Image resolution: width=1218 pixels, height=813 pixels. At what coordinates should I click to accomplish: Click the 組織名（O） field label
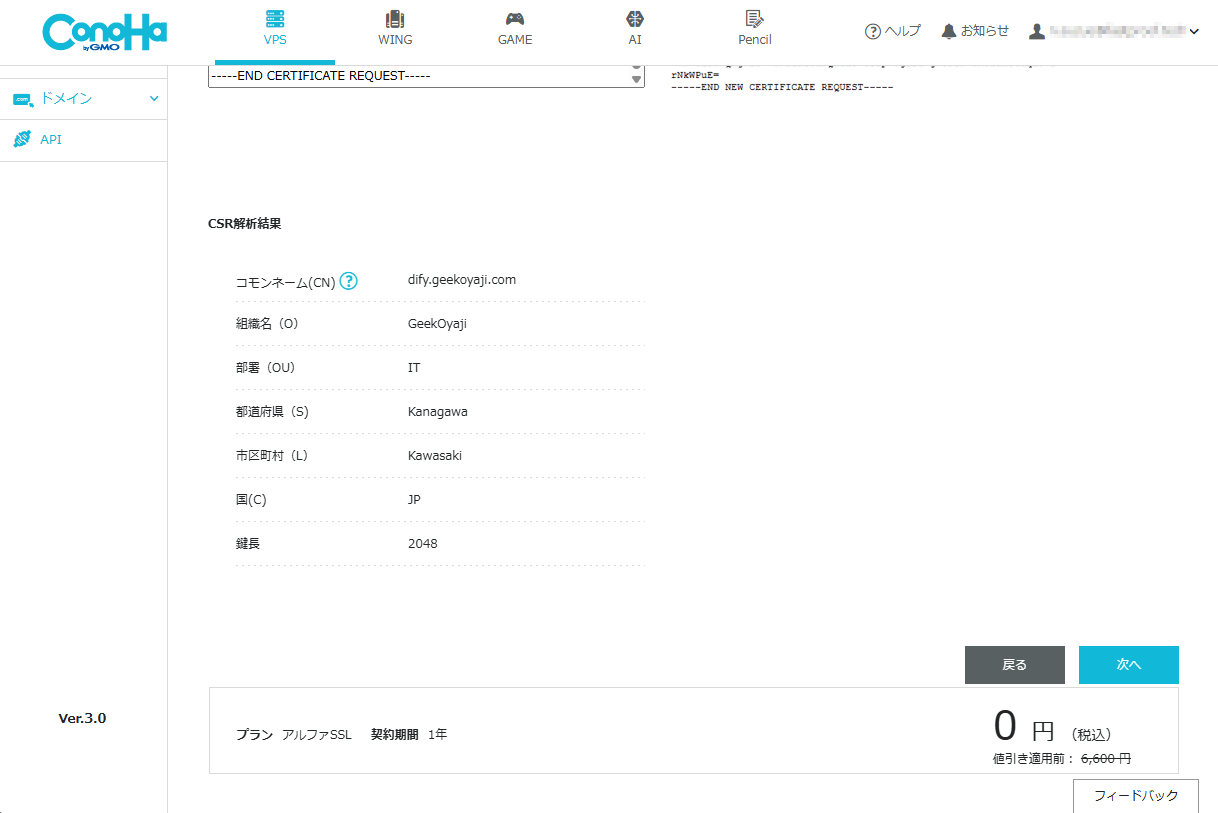pos(267,324)
